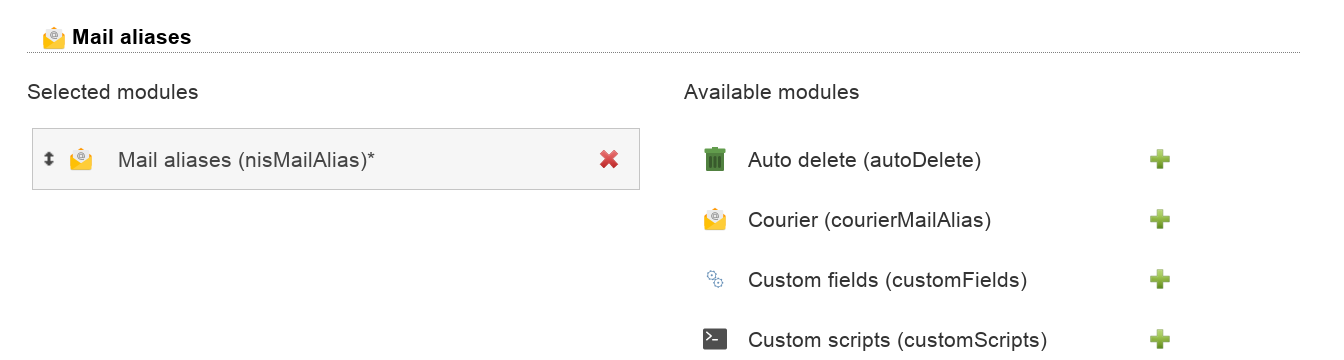Add the Custom scripts module
The height and width of the screenshot is (360, 1344).
click(1160, 339)
